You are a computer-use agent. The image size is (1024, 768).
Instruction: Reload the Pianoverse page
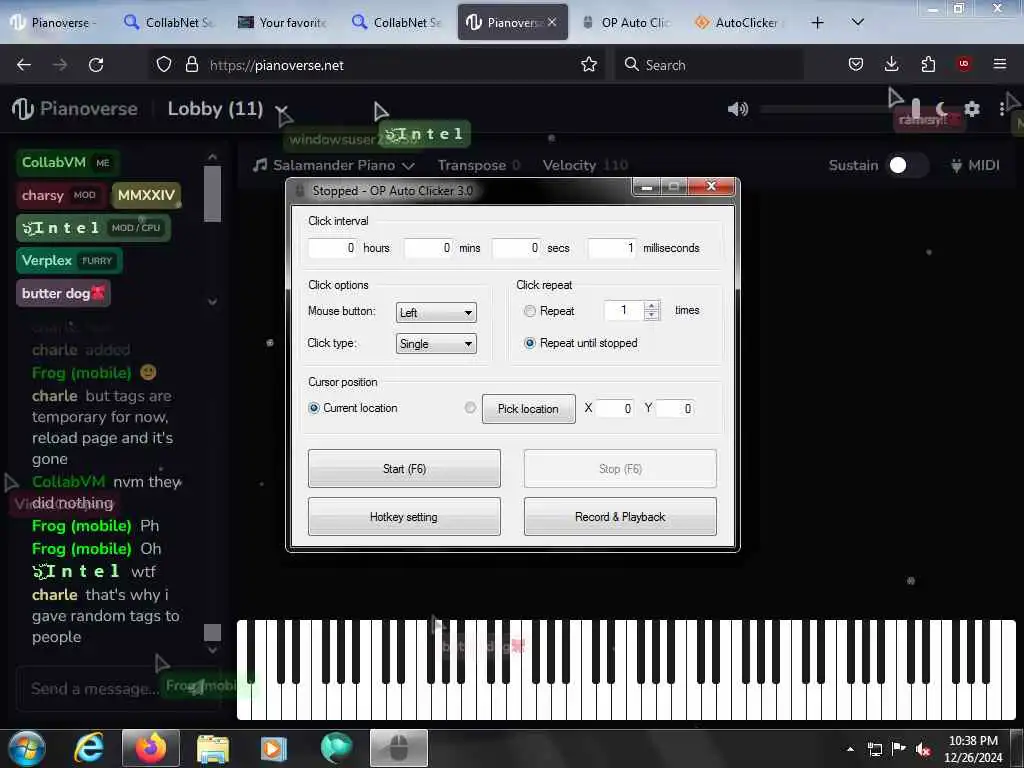coord(96,65)
